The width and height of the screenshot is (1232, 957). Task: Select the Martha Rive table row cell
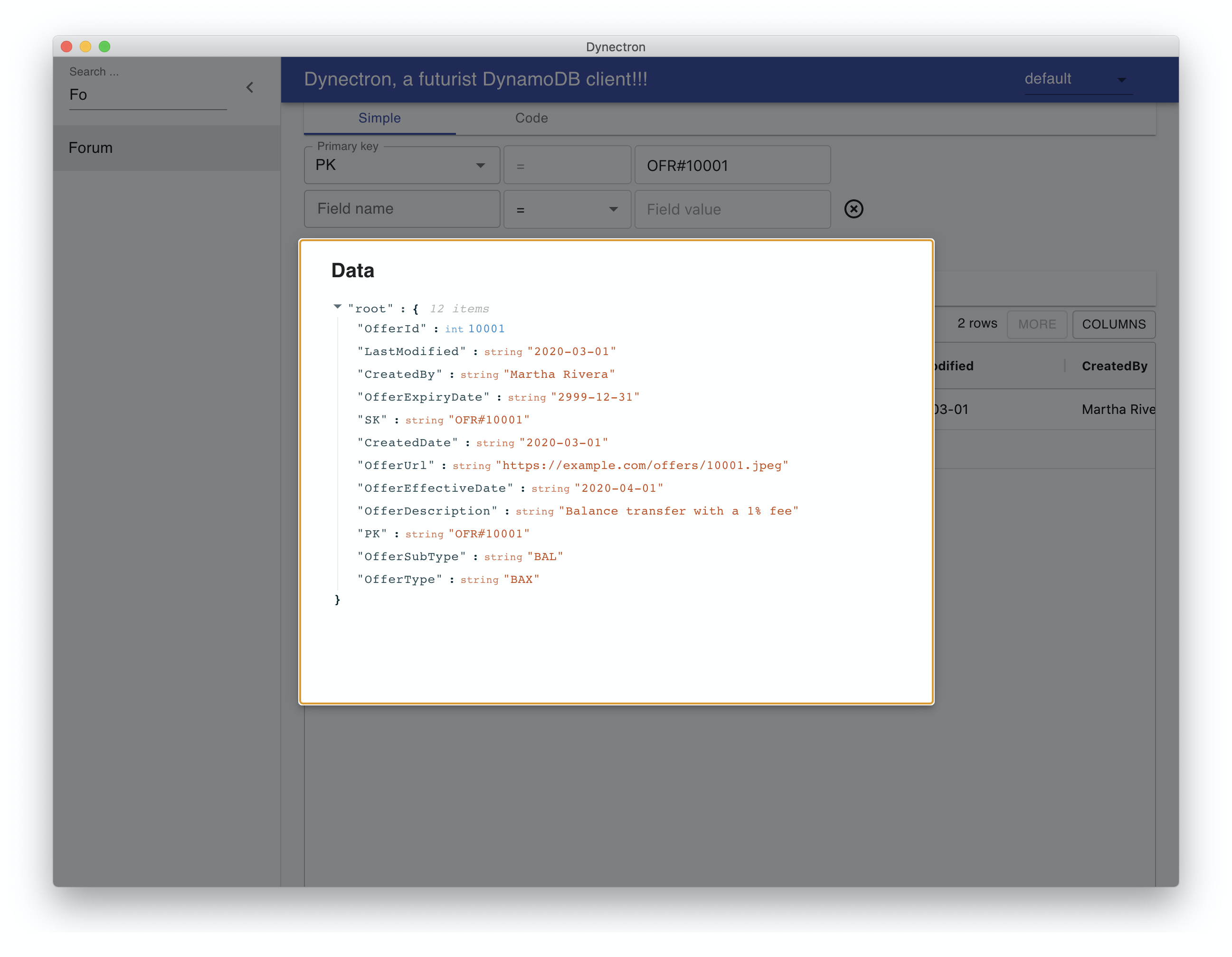[1117, 409]
